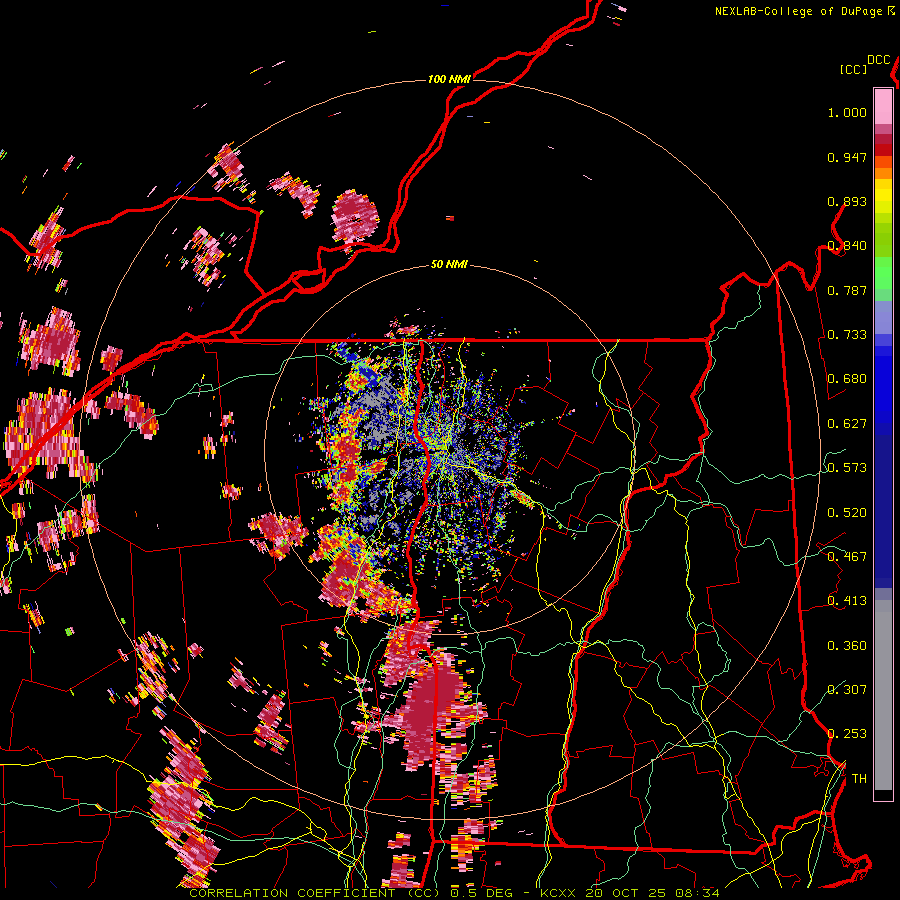Click the 0.520 color scale value

click(847, 513)
